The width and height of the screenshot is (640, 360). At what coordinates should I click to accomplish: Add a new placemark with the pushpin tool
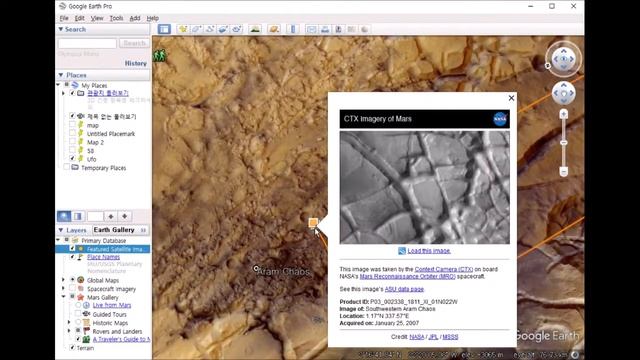click(182, 29)
